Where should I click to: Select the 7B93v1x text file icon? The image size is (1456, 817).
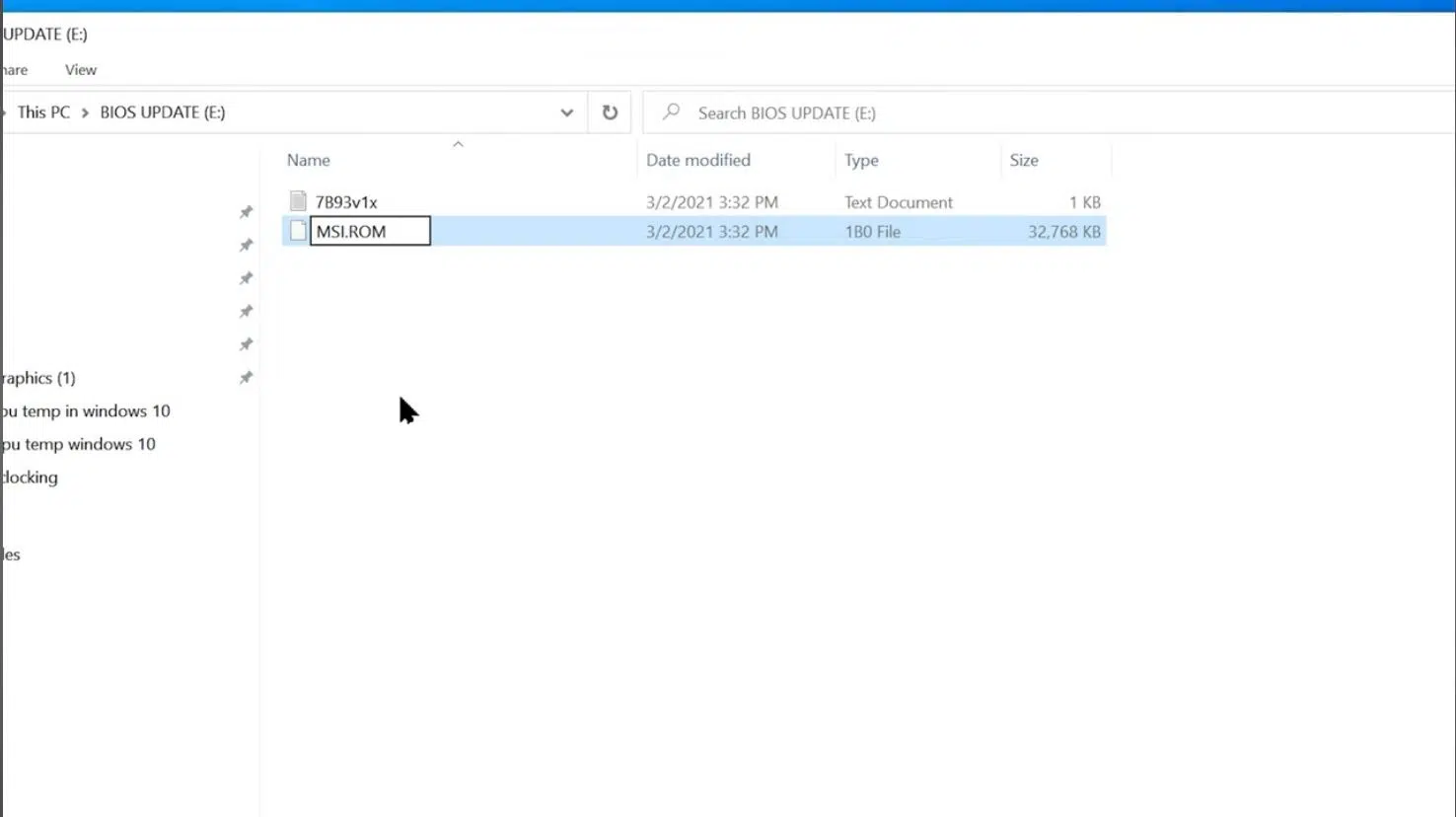(x=298, y=201)
